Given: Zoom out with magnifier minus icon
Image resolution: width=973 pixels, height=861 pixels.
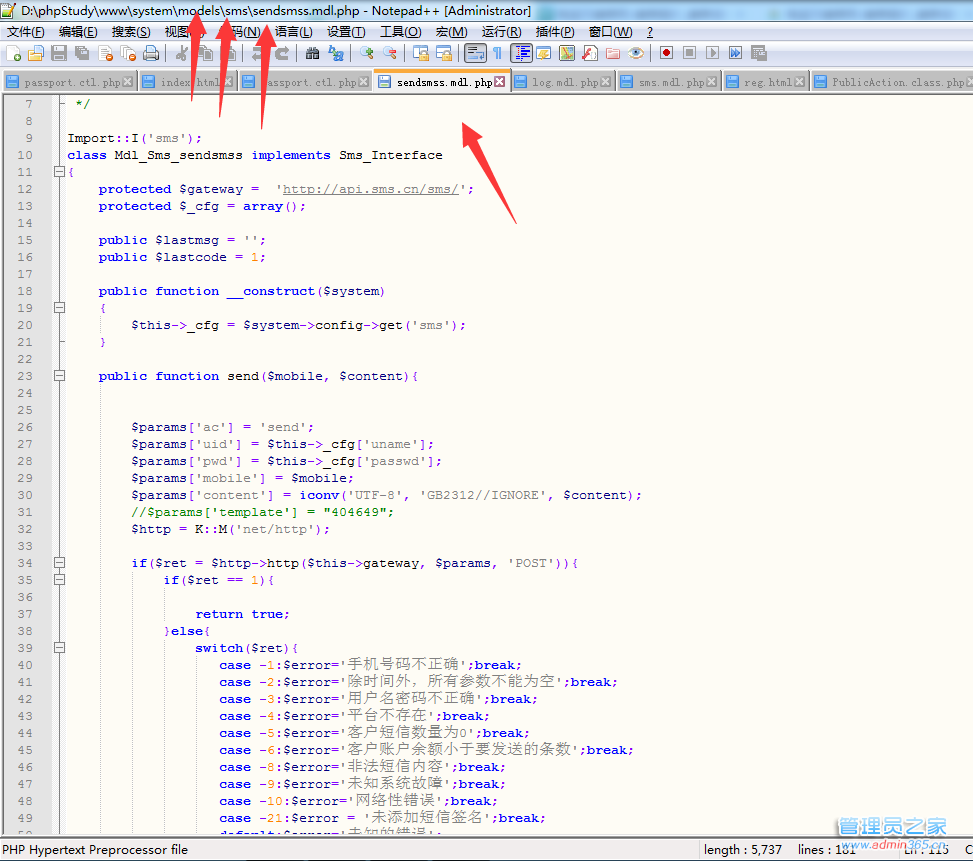Looking at the screenshot, I should point(390,53).
